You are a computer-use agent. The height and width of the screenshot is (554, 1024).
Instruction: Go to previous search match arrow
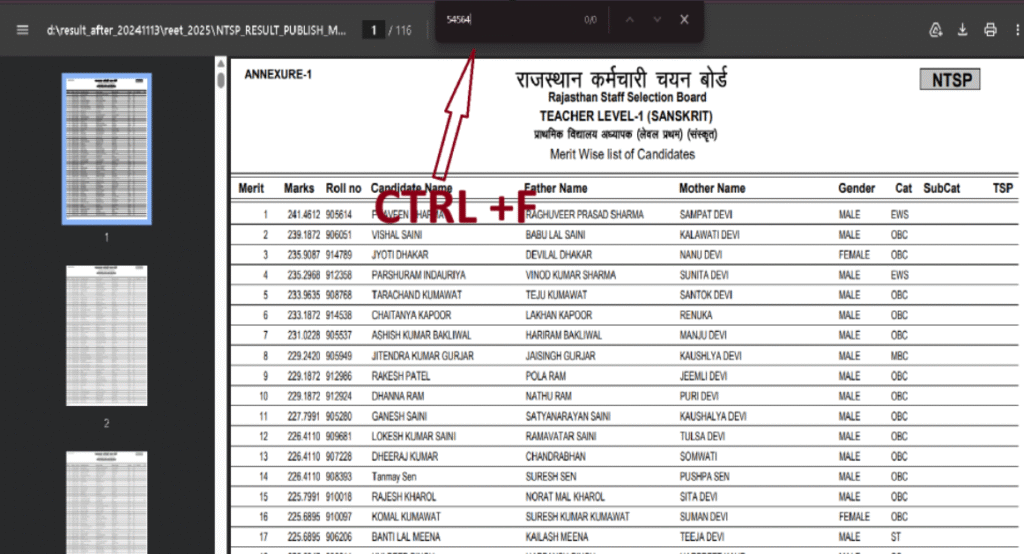coord(629,20)
